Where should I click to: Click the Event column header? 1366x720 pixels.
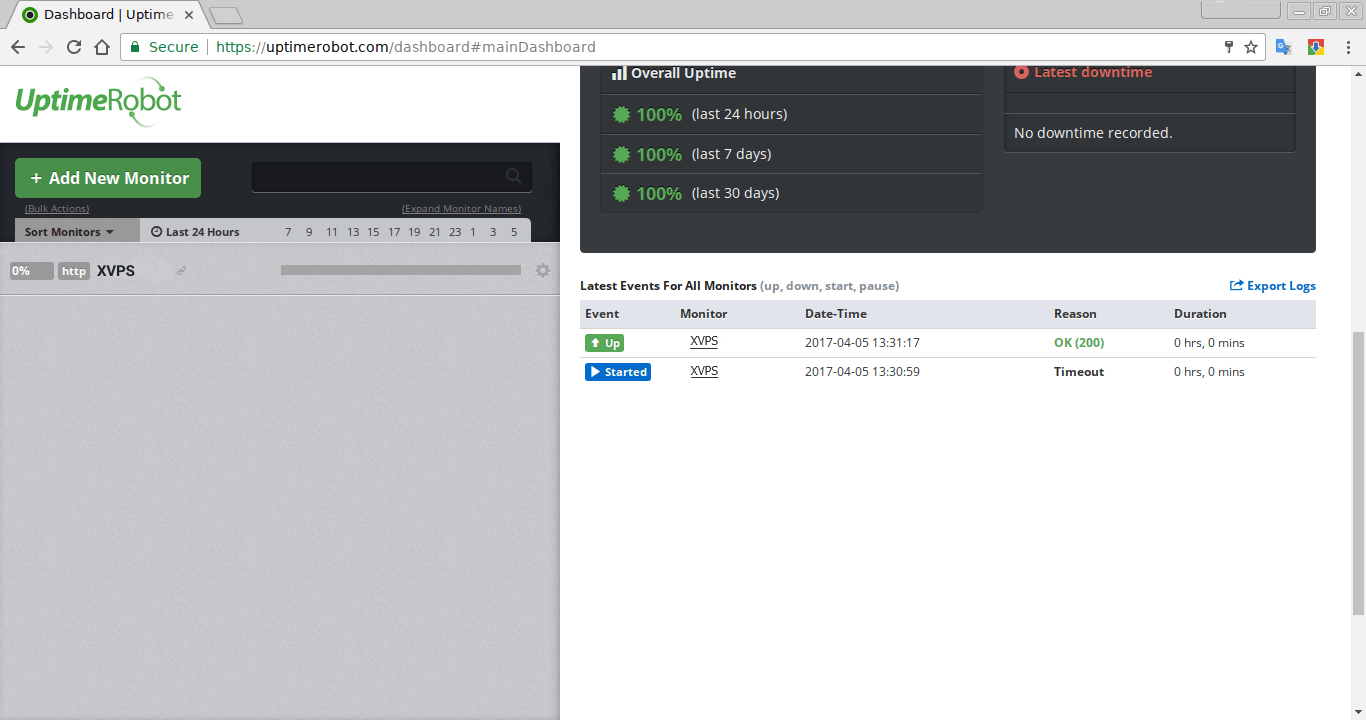pyautogui.click(x=602, y=314)
